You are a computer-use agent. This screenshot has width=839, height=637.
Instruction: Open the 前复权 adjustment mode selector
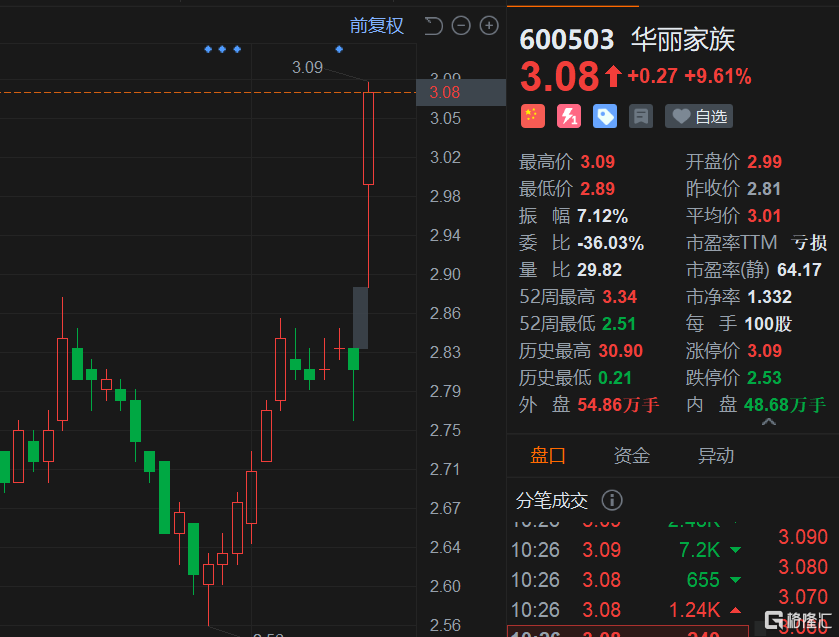point(377,26)
